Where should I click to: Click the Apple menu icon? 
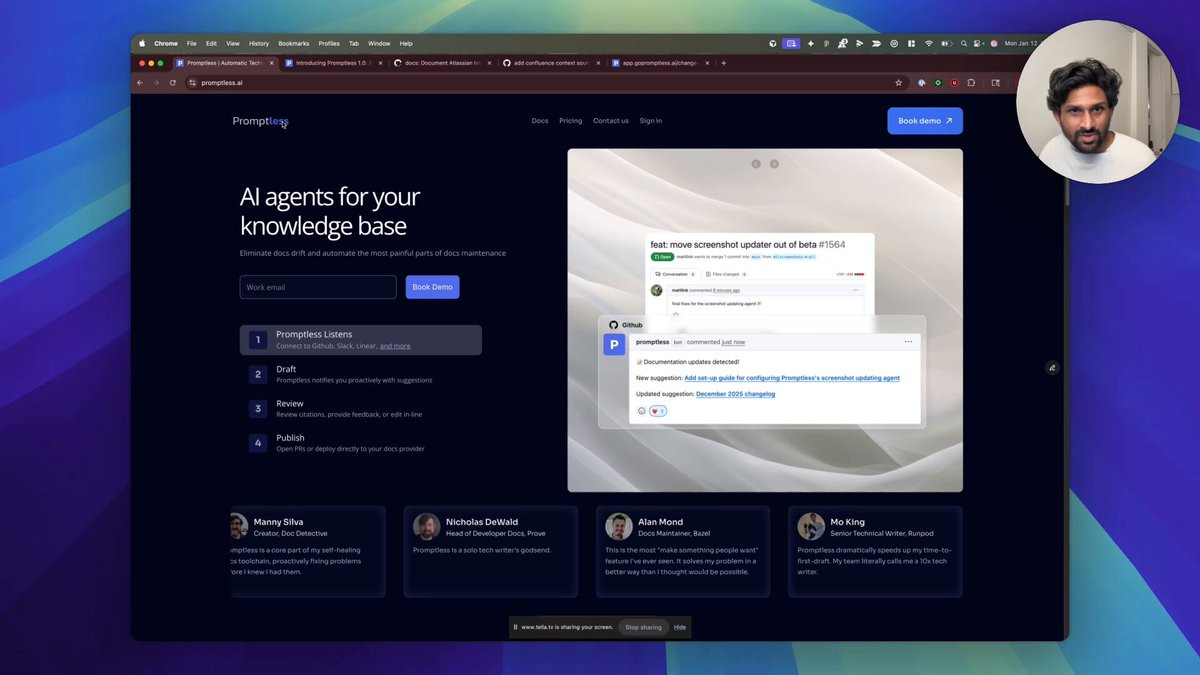tap(142, 44)
